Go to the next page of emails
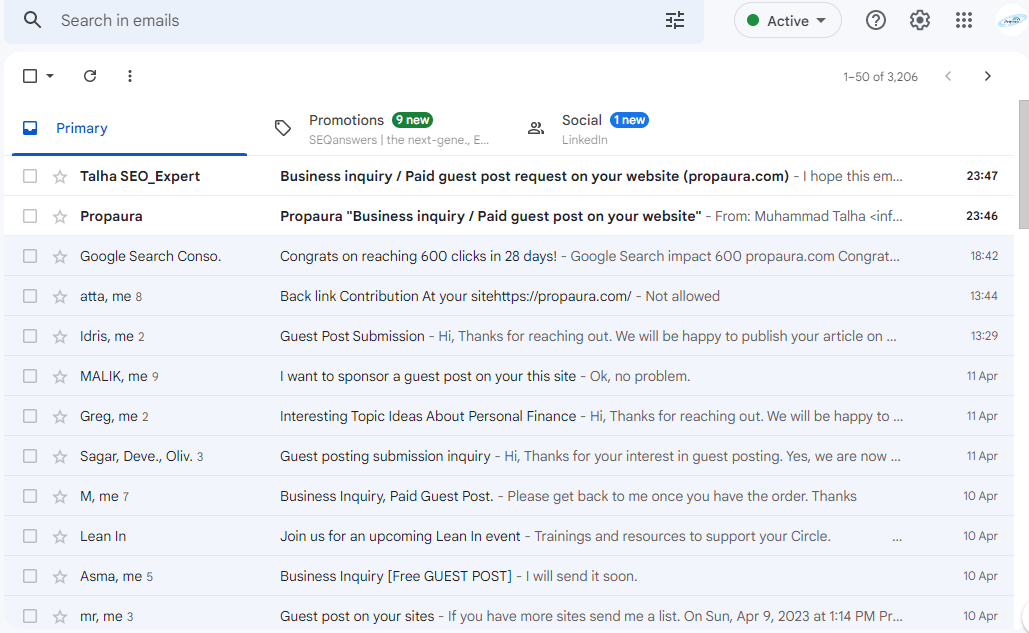This screenshot has width=1029, height=633. [x=987, y=76]
